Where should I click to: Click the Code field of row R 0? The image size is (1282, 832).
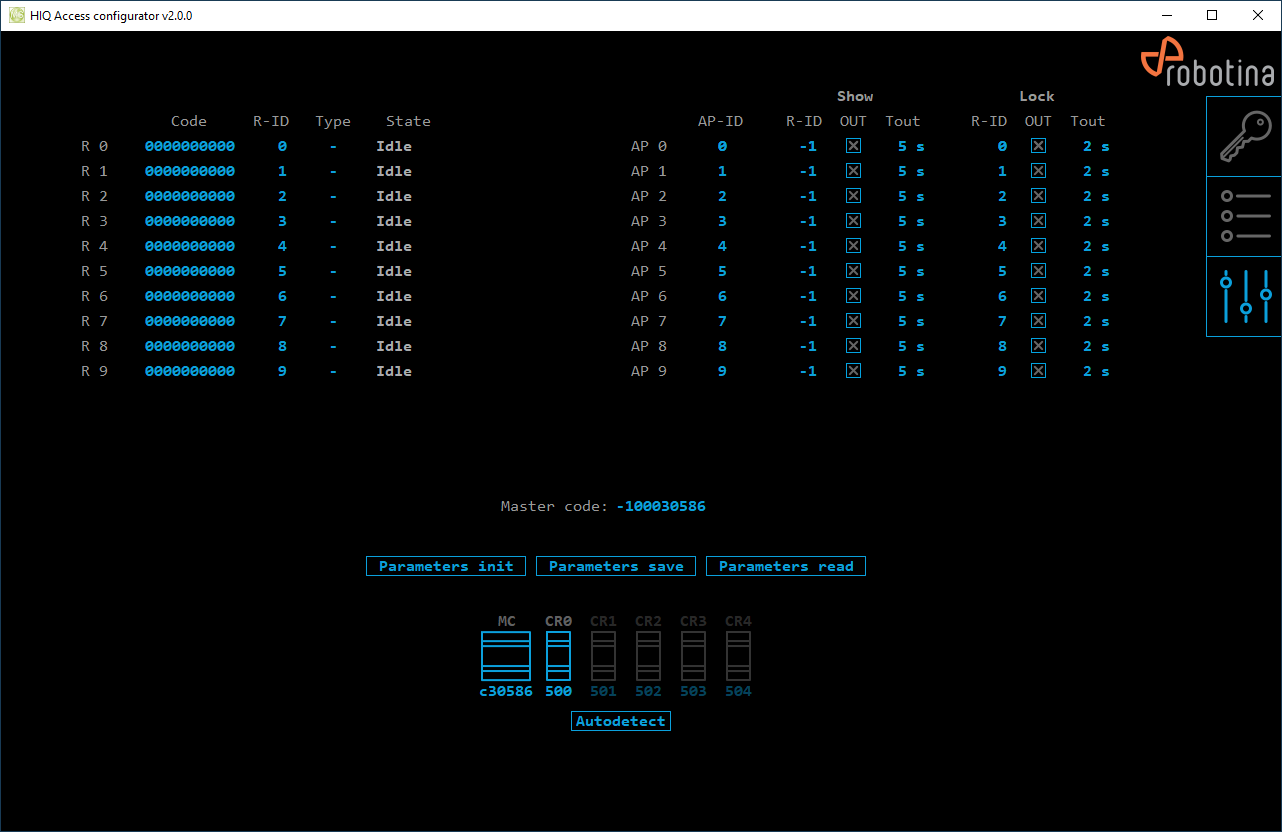pos(190,146)
